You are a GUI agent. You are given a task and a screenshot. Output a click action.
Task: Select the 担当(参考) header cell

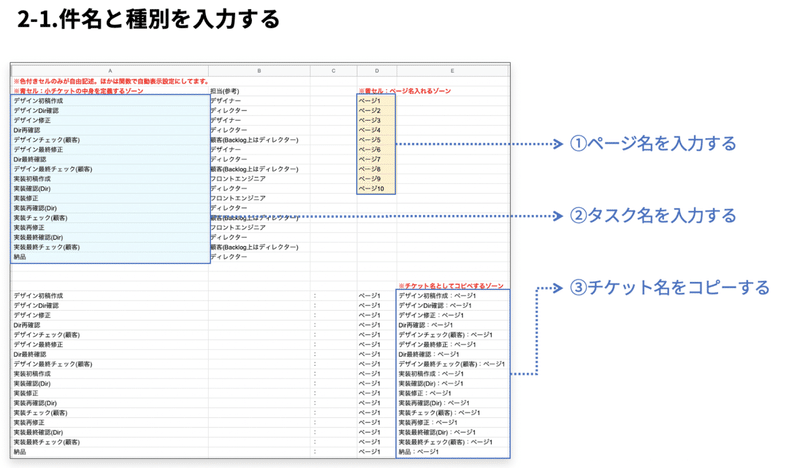pyautogui.click(x=259, y=91)
